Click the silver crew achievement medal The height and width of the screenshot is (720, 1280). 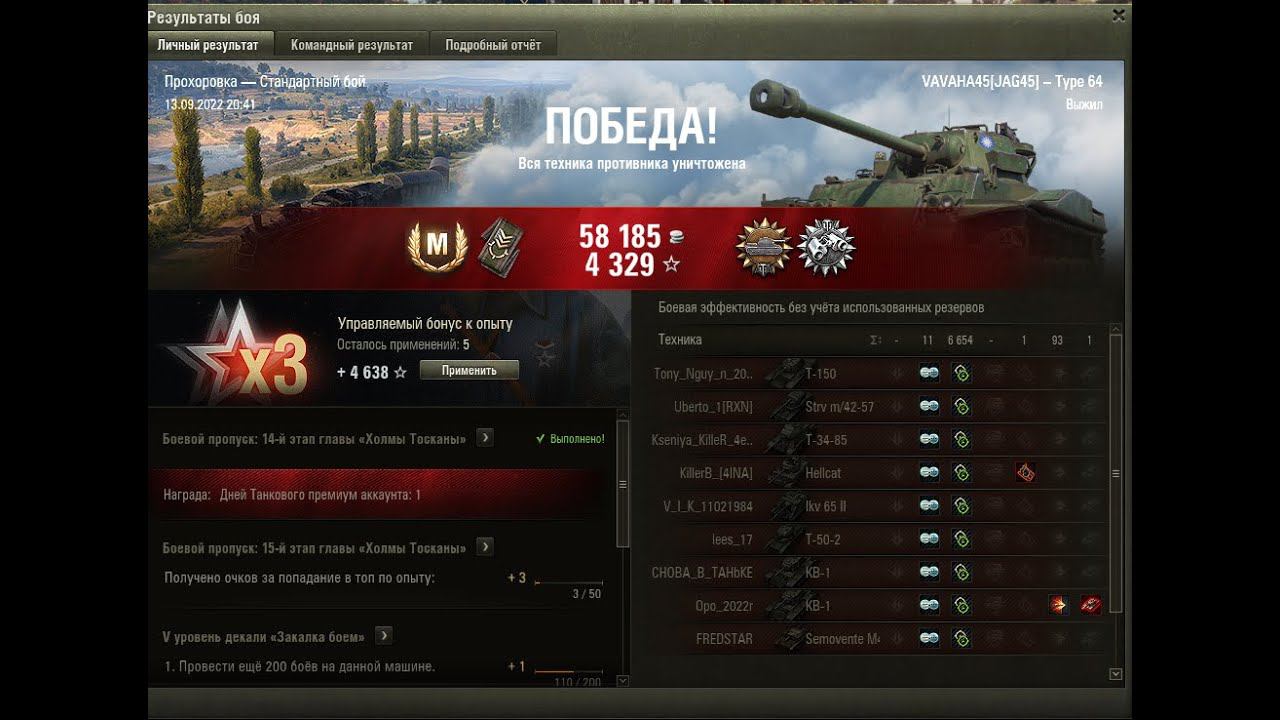[x=826, y=247]
